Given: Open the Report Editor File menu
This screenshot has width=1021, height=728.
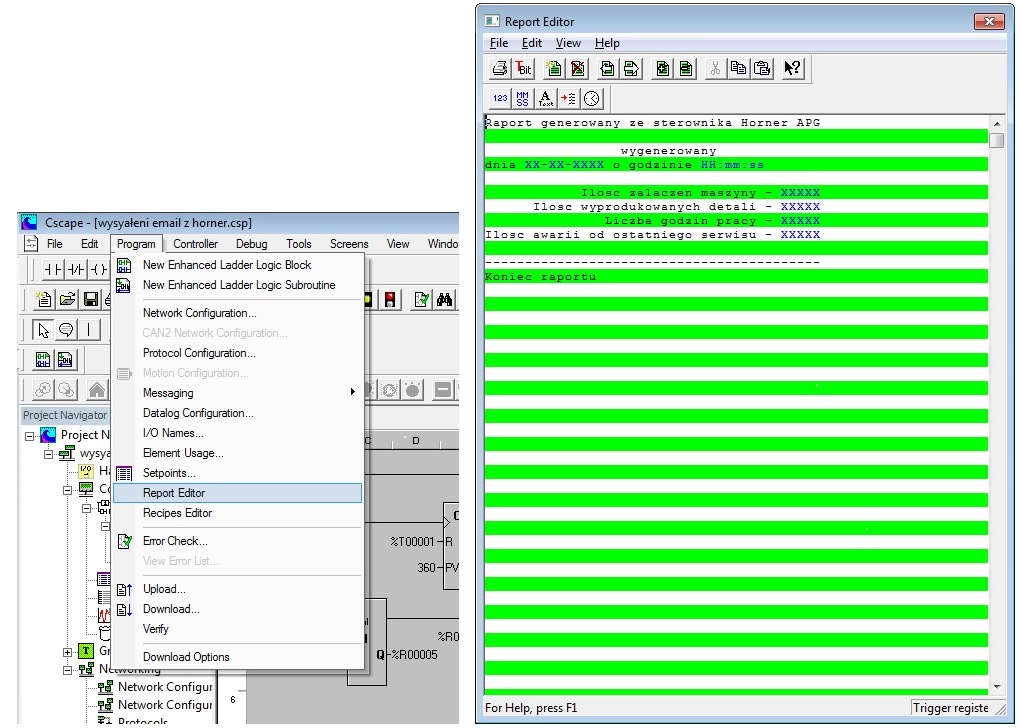Looking at the screenshot, I should pos(499,43).
